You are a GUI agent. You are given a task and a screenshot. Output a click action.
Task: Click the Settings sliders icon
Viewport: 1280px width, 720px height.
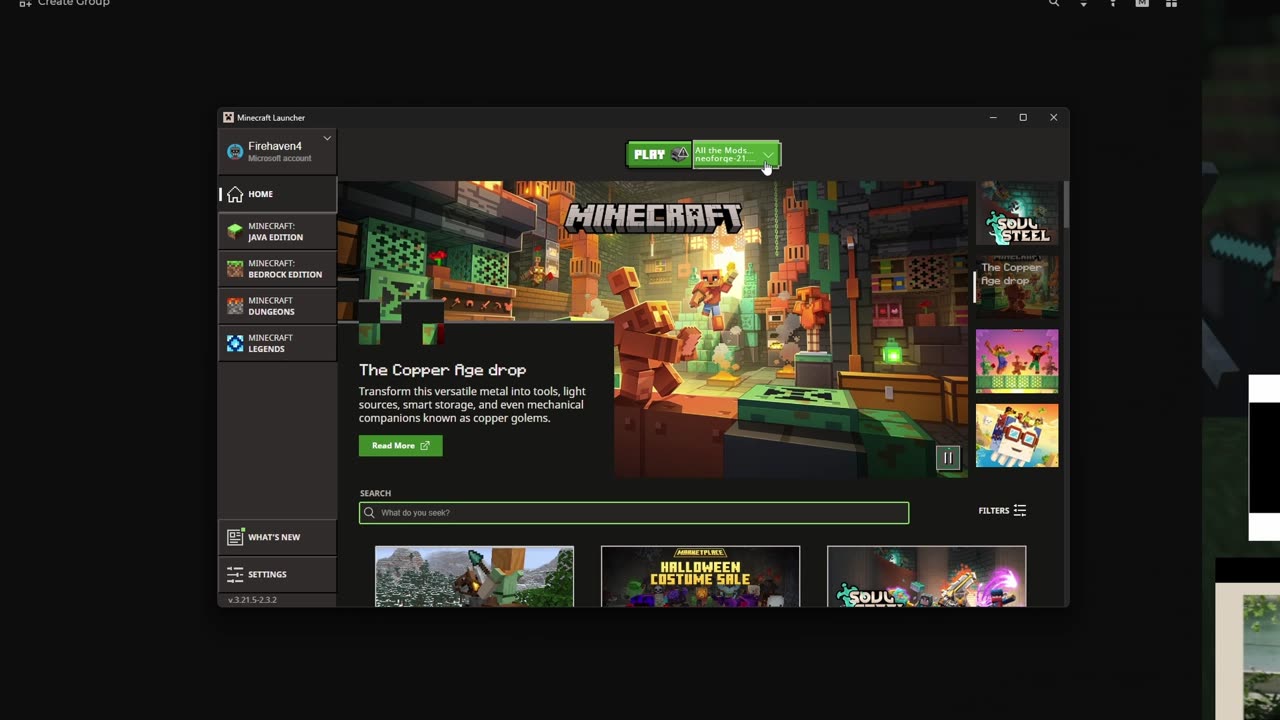point(235,574)
